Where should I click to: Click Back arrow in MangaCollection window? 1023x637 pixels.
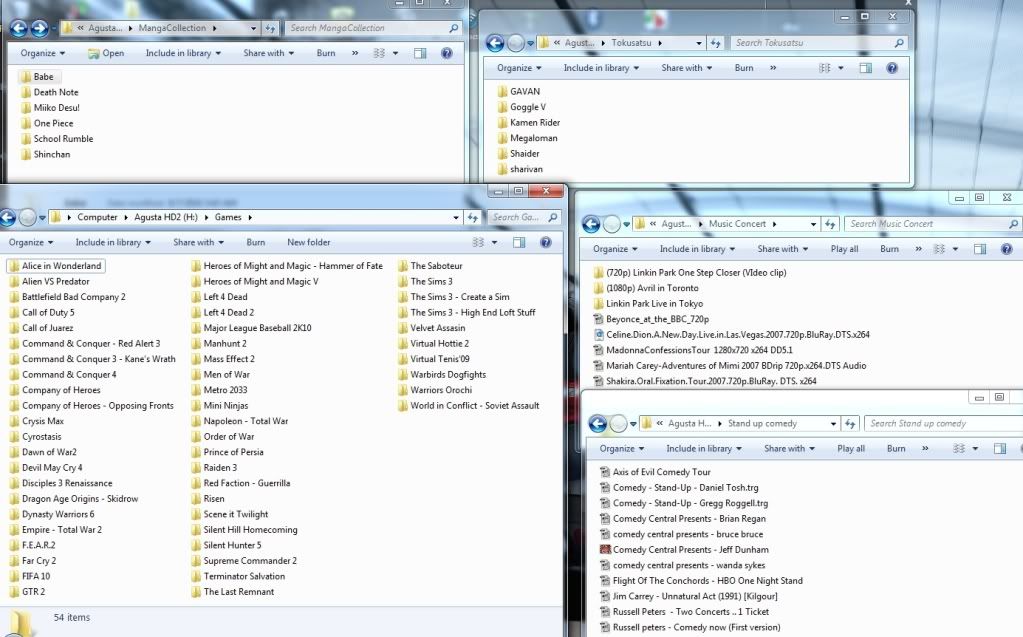tap(18, 28)
